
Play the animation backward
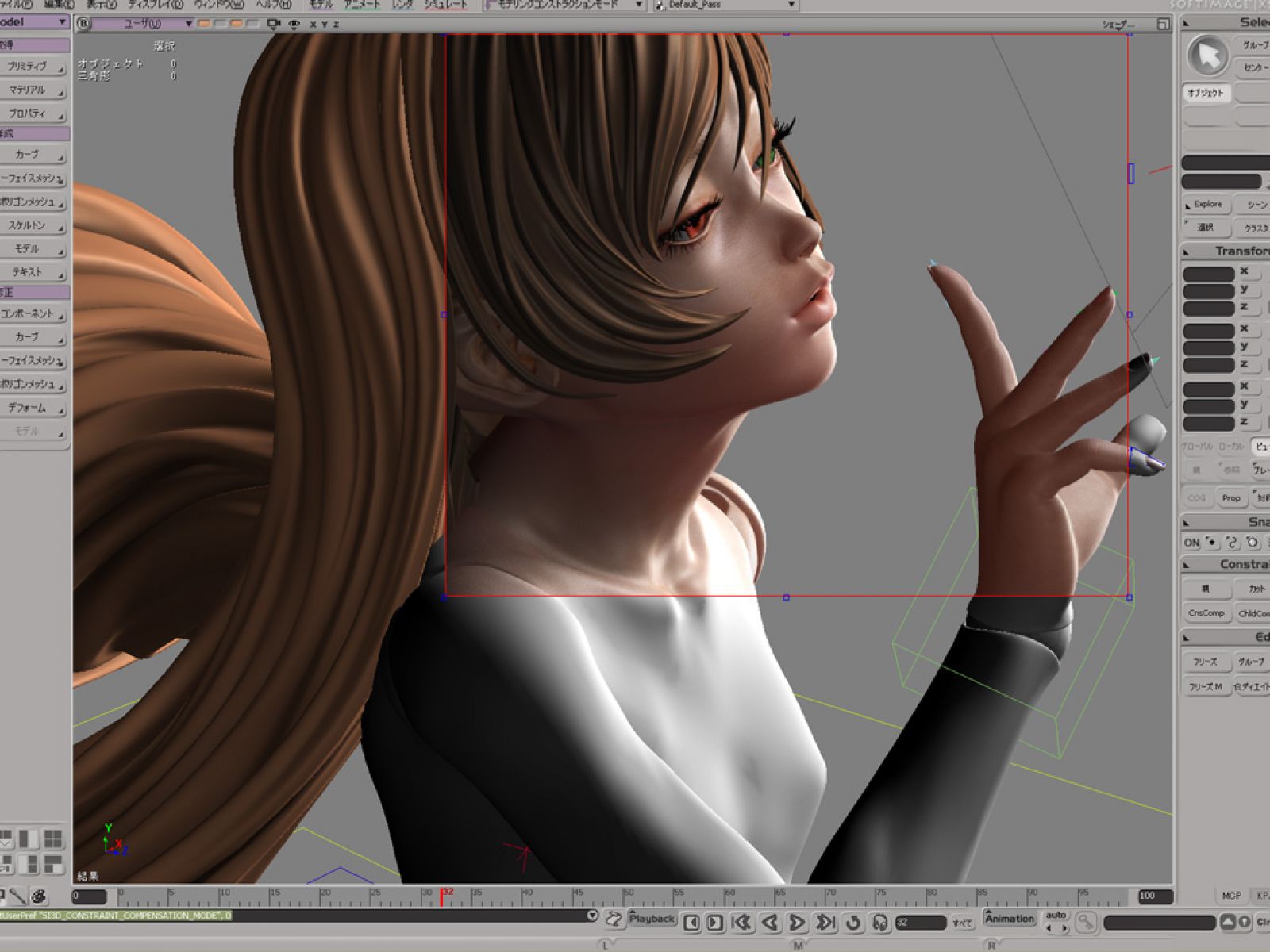pos(769,922)
